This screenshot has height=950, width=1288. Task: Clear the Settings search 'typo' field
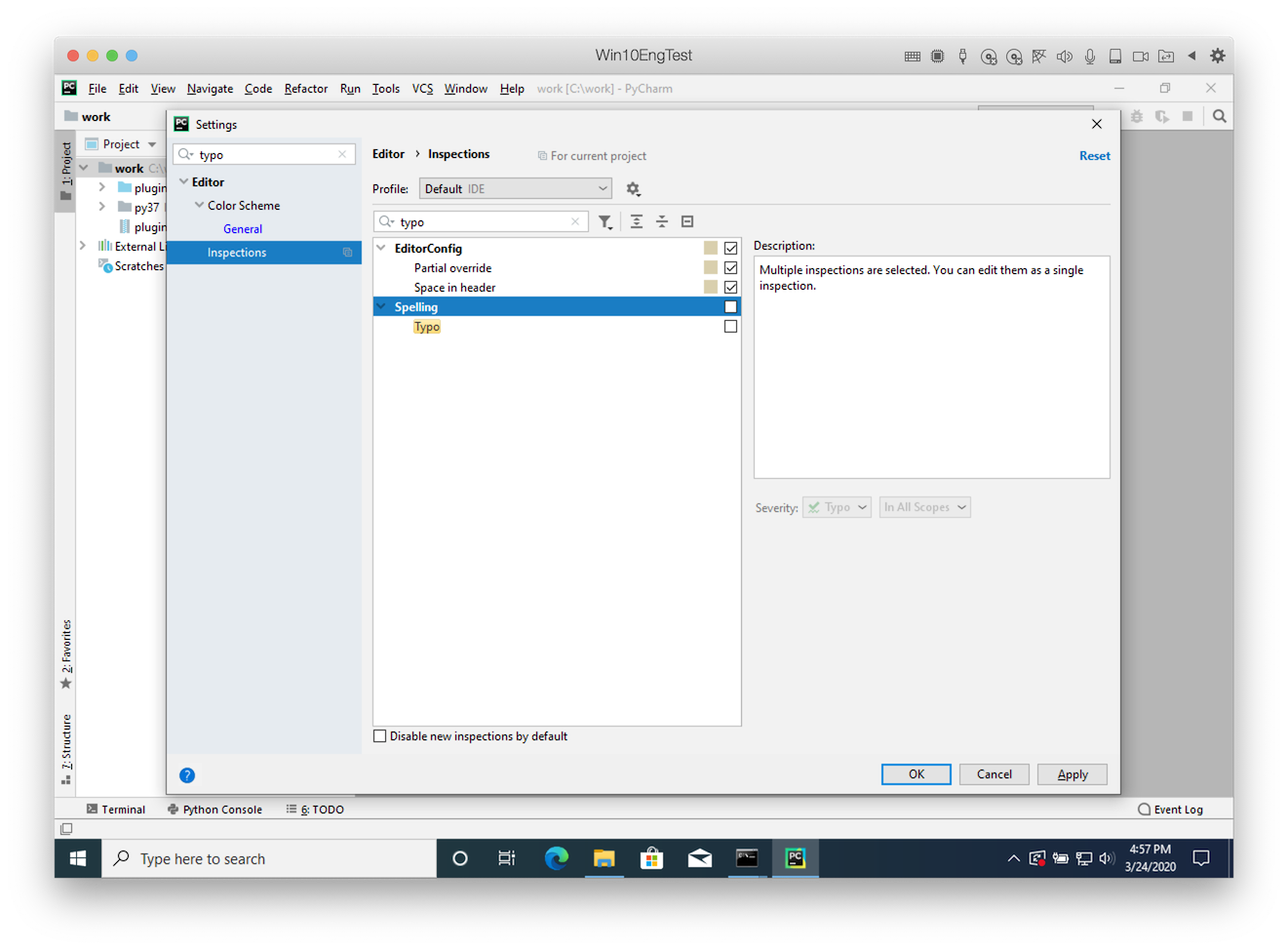(x=342, y=154)
